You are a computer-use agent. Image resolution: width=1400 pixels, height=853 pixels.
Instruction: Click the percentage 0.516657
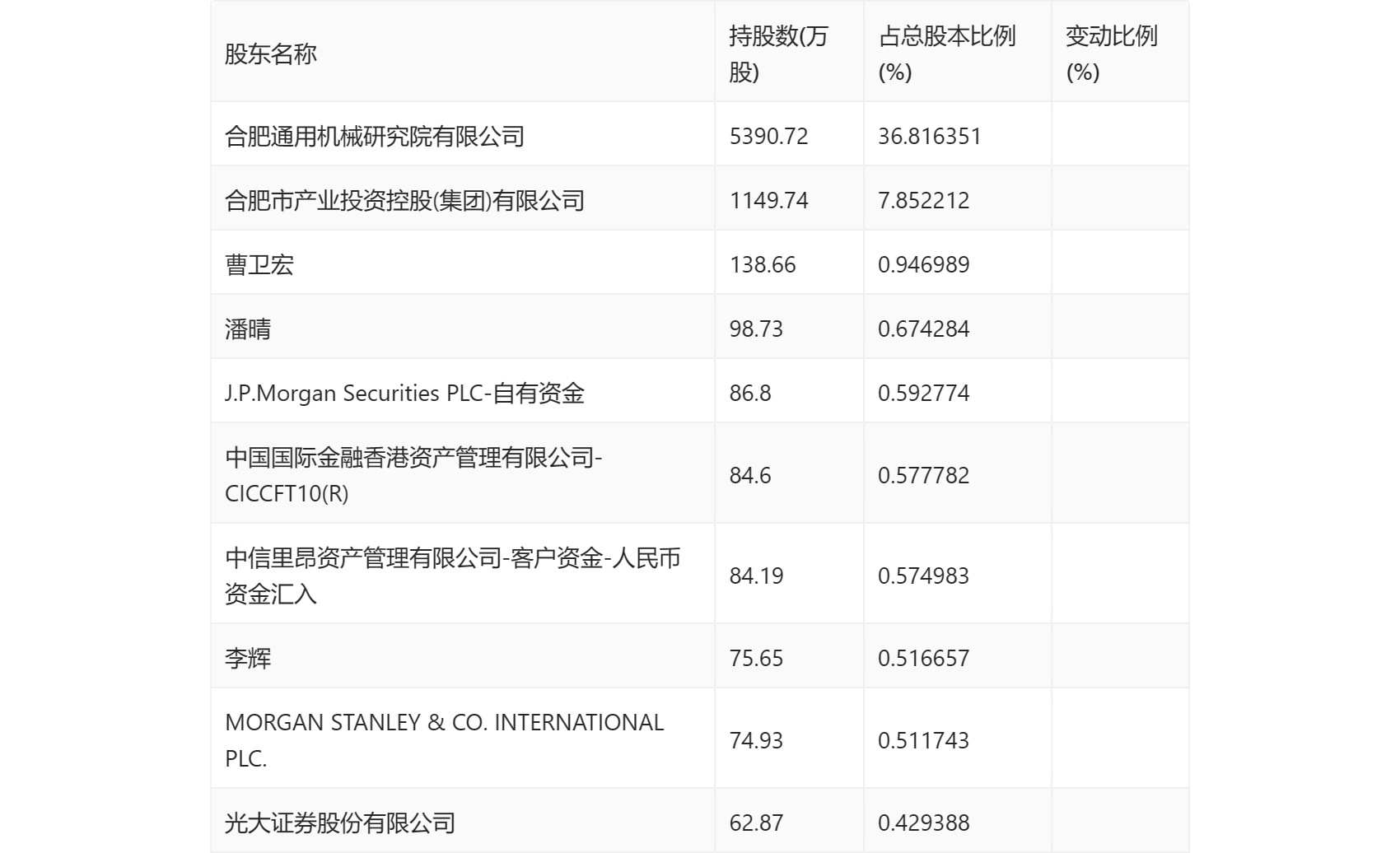click(x=924, y=658)
